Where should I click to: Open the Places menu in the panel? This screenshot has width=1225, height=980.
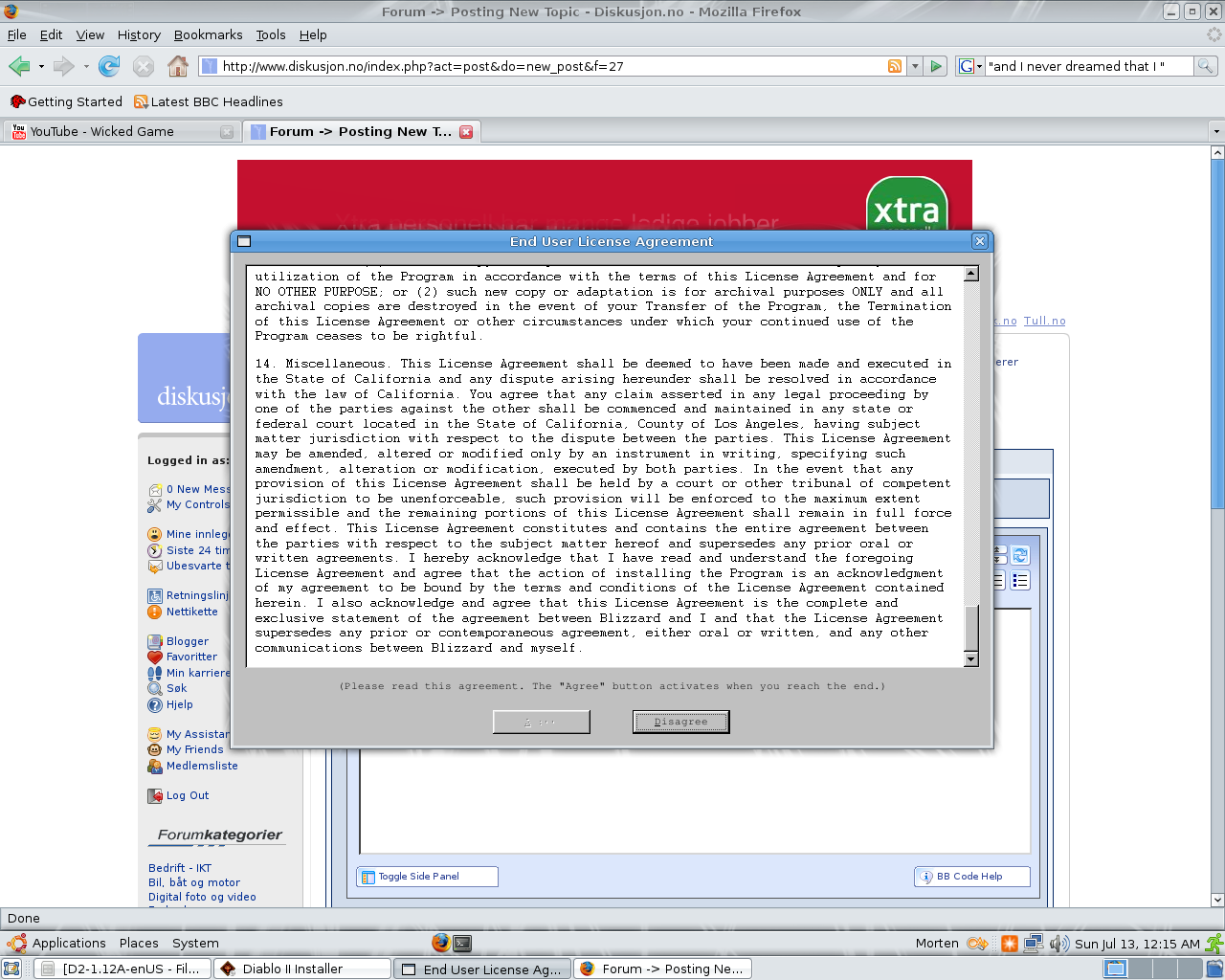tap(139, 943)
